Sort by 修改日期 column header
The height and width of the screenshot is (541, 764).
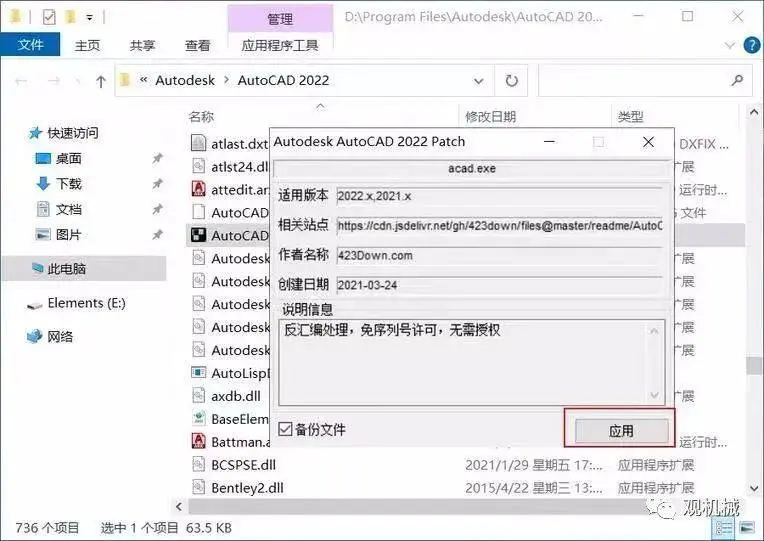point(490,116)
